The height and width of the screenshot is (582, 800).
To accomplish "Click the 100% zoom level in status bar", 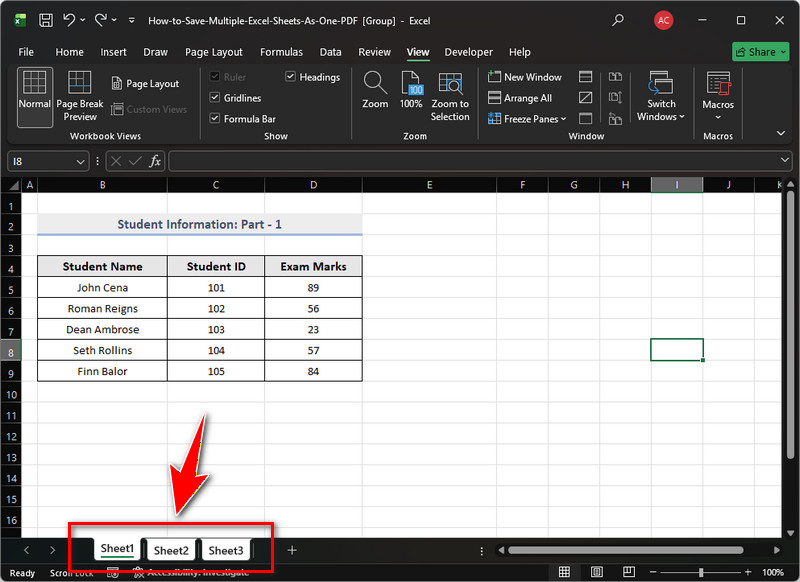I will tap(773, 572).
